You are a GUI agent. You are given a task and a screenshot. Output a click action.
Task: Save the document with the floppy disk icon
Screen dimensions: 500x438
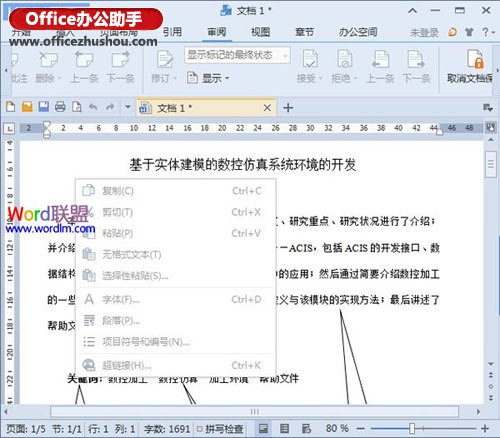tap(44, 107)
